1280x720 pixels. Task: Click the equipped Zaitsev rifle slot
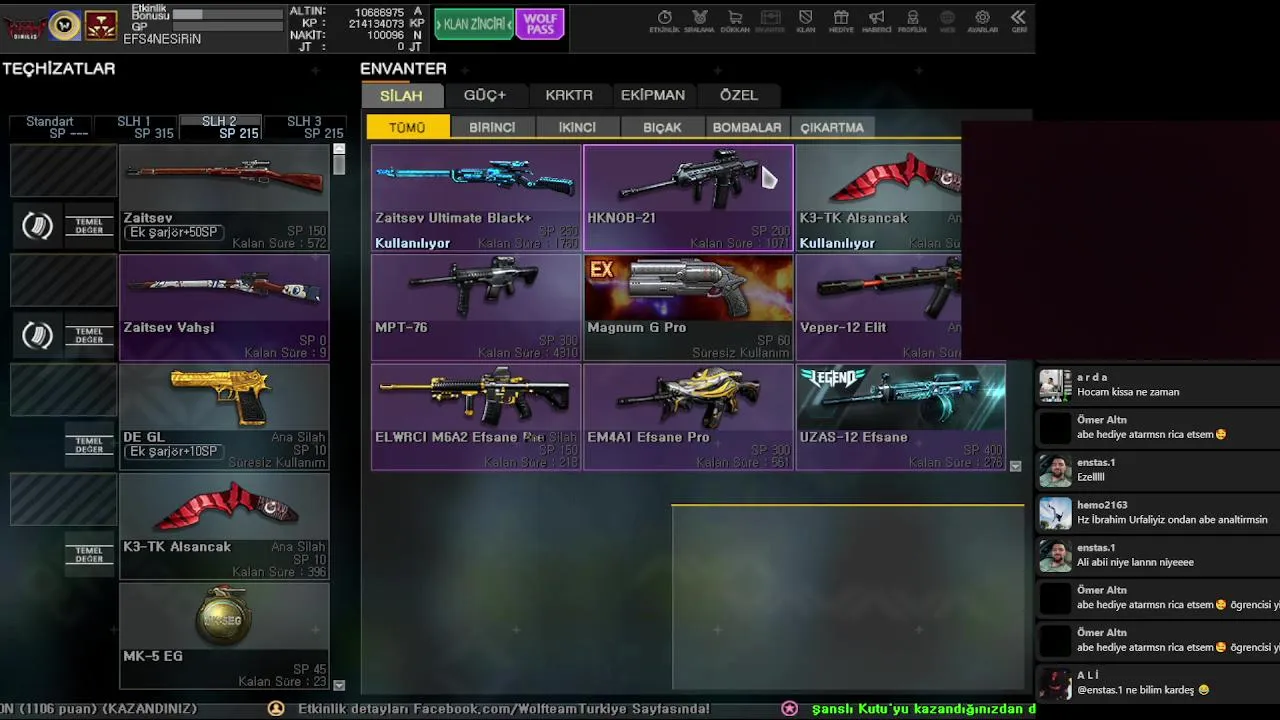pyautogui.click(x=224, y=198)
